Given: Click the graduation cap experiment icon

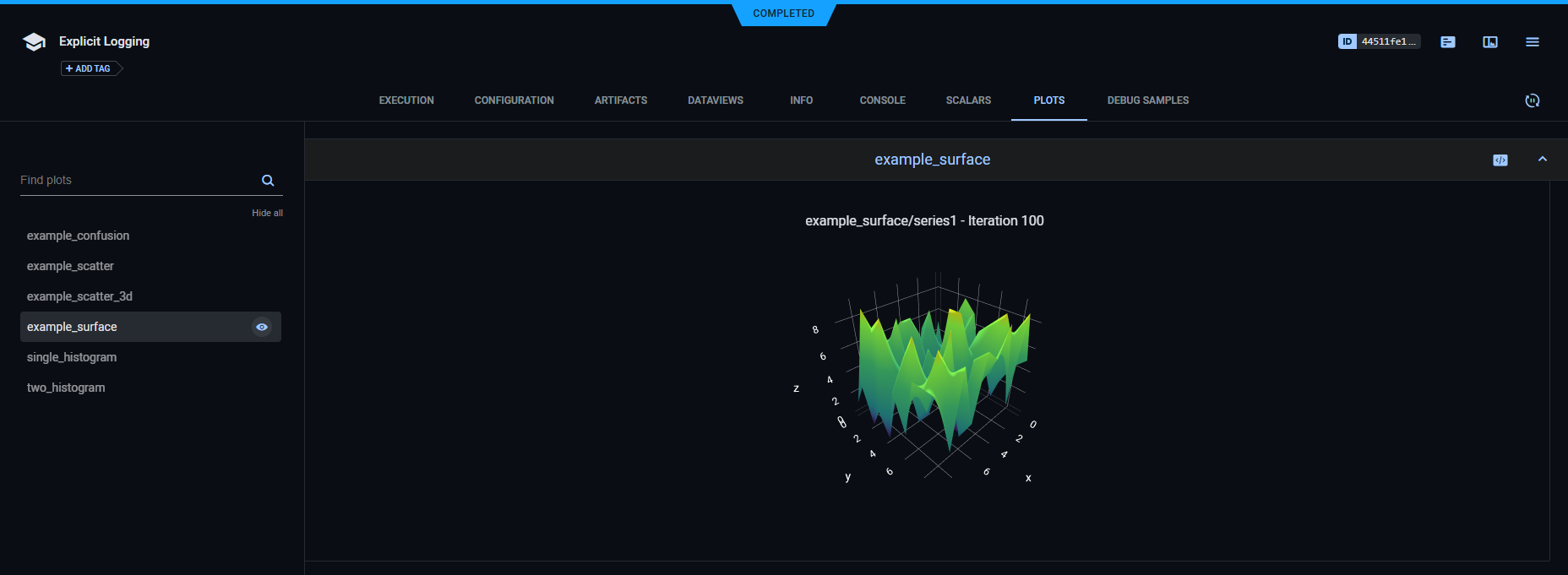Looking at the screenshot, I should coord(34,42).
